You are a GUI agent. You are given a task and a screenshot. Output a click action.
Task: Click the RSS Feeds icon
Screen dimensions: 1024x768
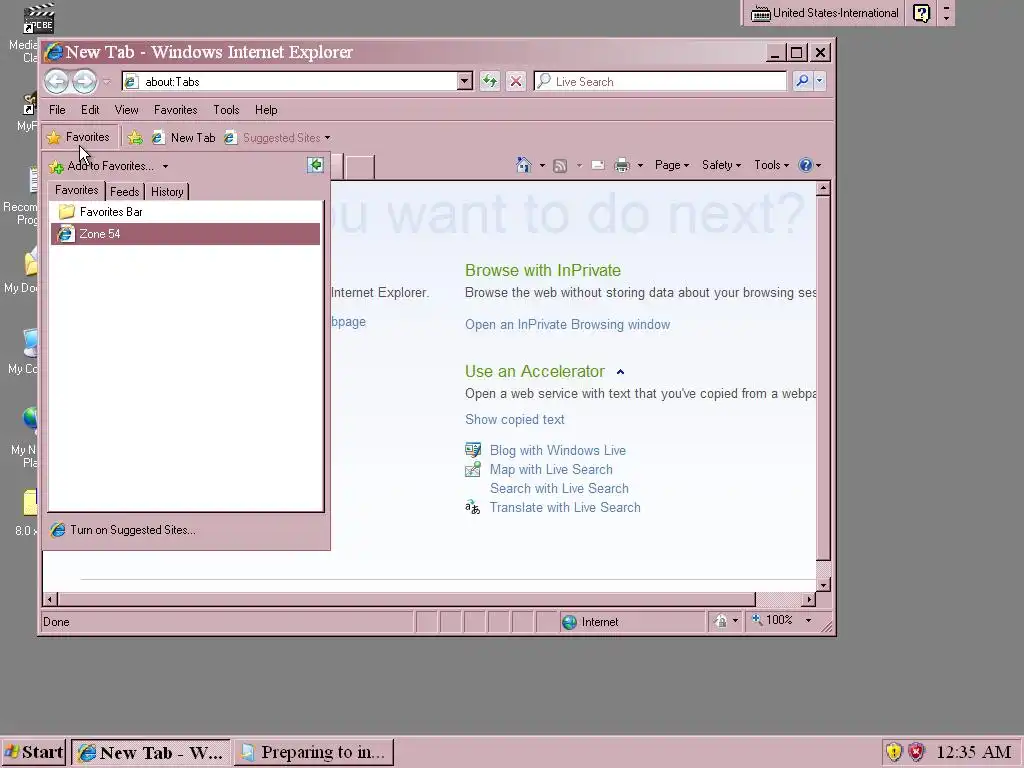tap(560, 166)
